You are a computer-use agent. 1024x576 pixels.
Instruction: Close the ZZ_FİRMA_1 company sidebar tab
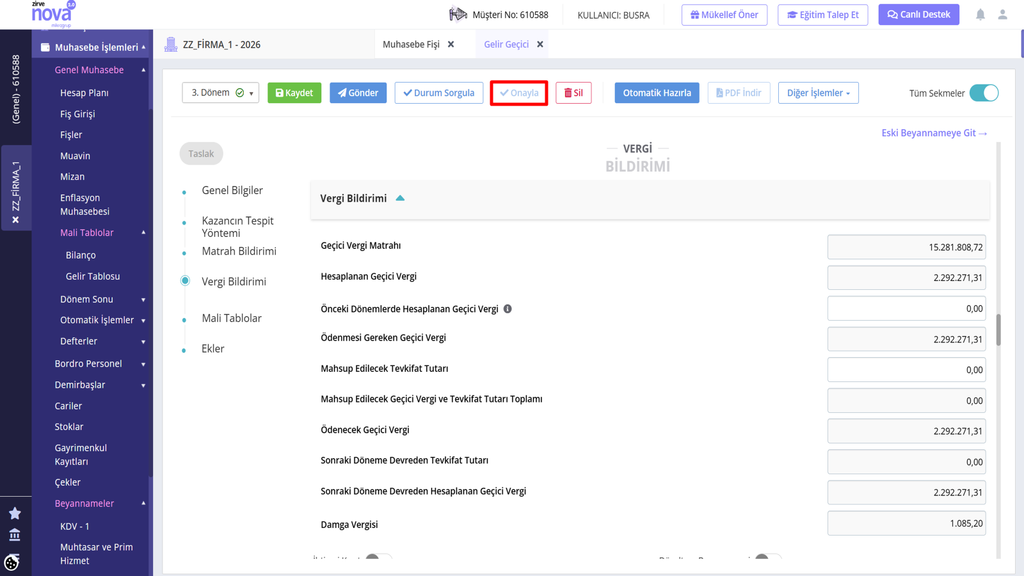click(x=16, y=219)
